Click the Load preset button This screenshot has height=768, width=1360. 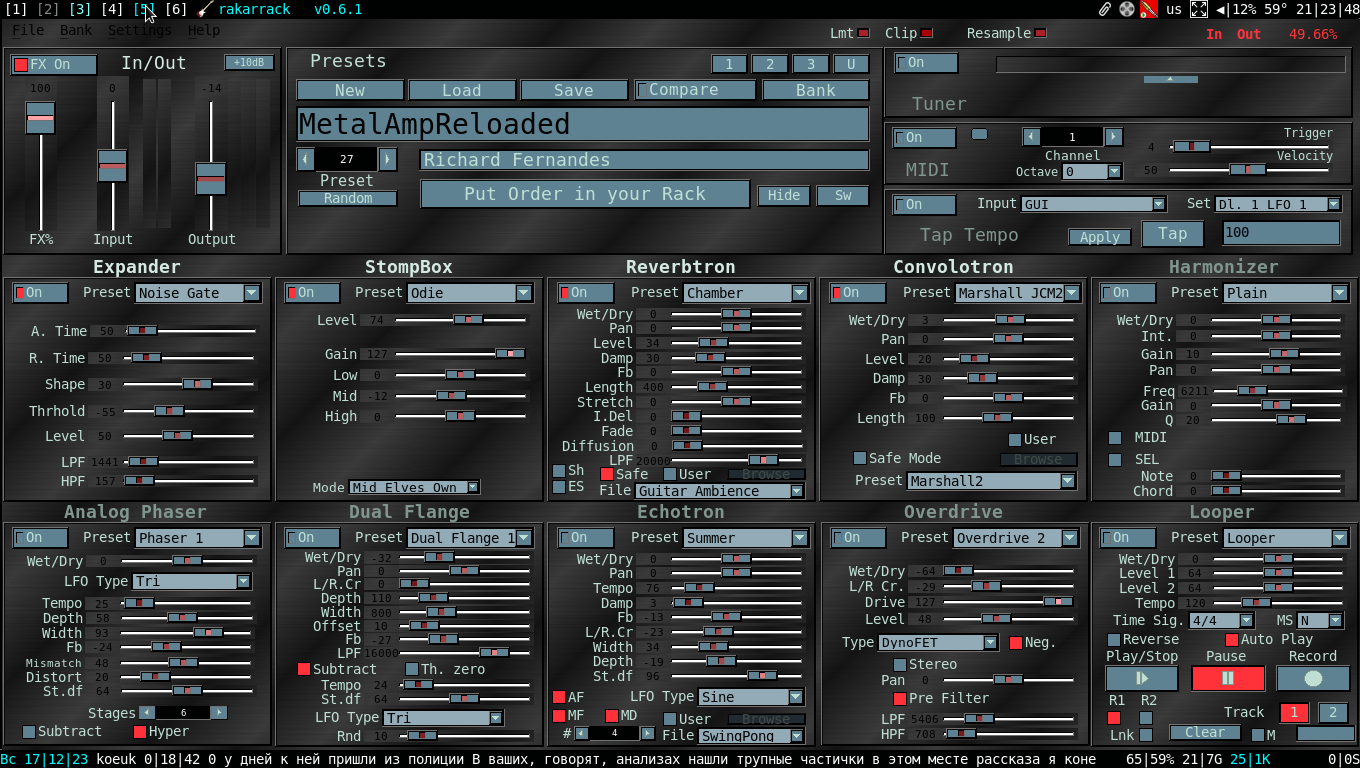click(462, 90)
